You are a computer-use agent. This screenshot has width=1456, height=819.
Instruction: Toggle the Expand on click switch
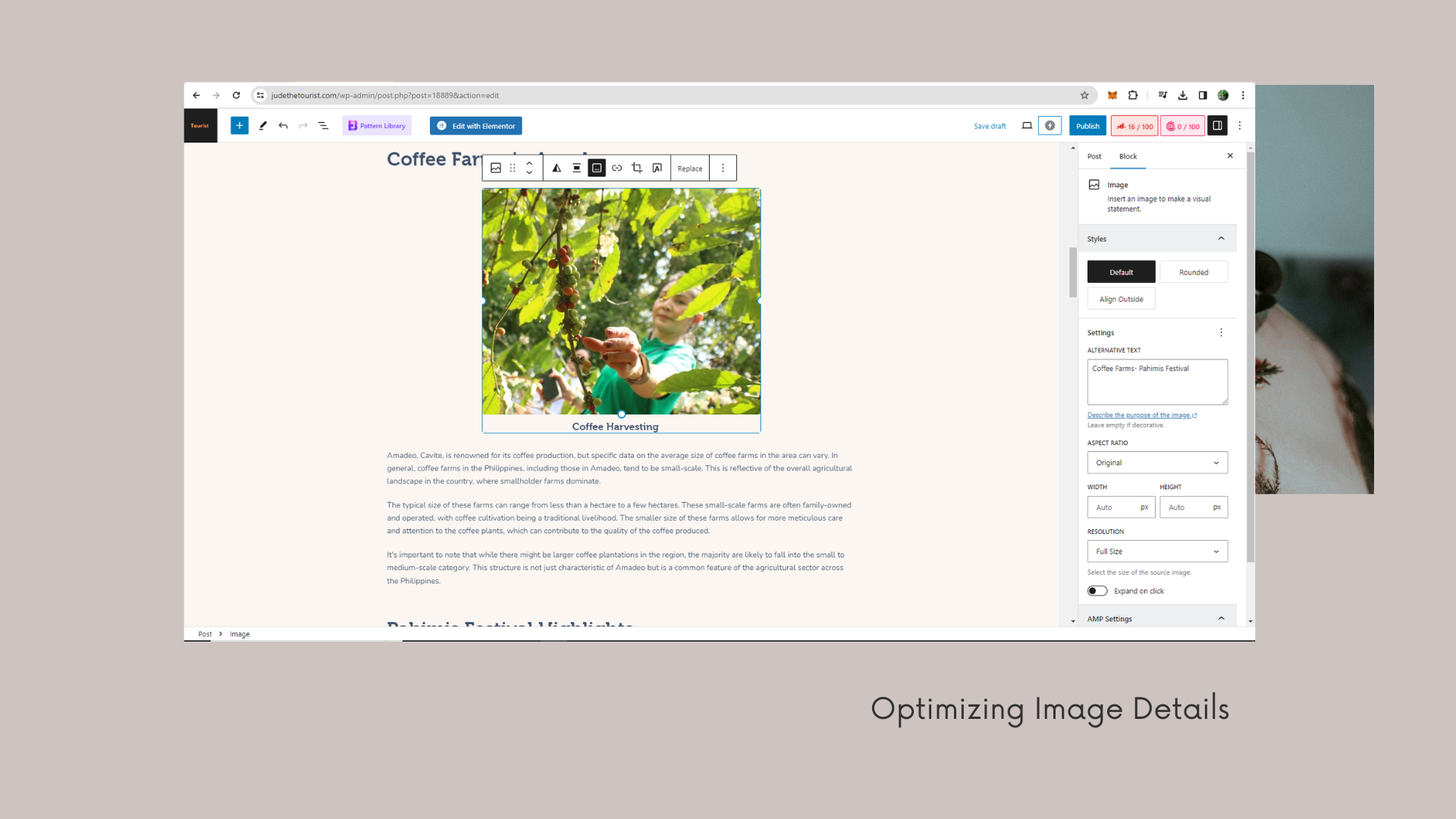click(x=1097, y=591)
